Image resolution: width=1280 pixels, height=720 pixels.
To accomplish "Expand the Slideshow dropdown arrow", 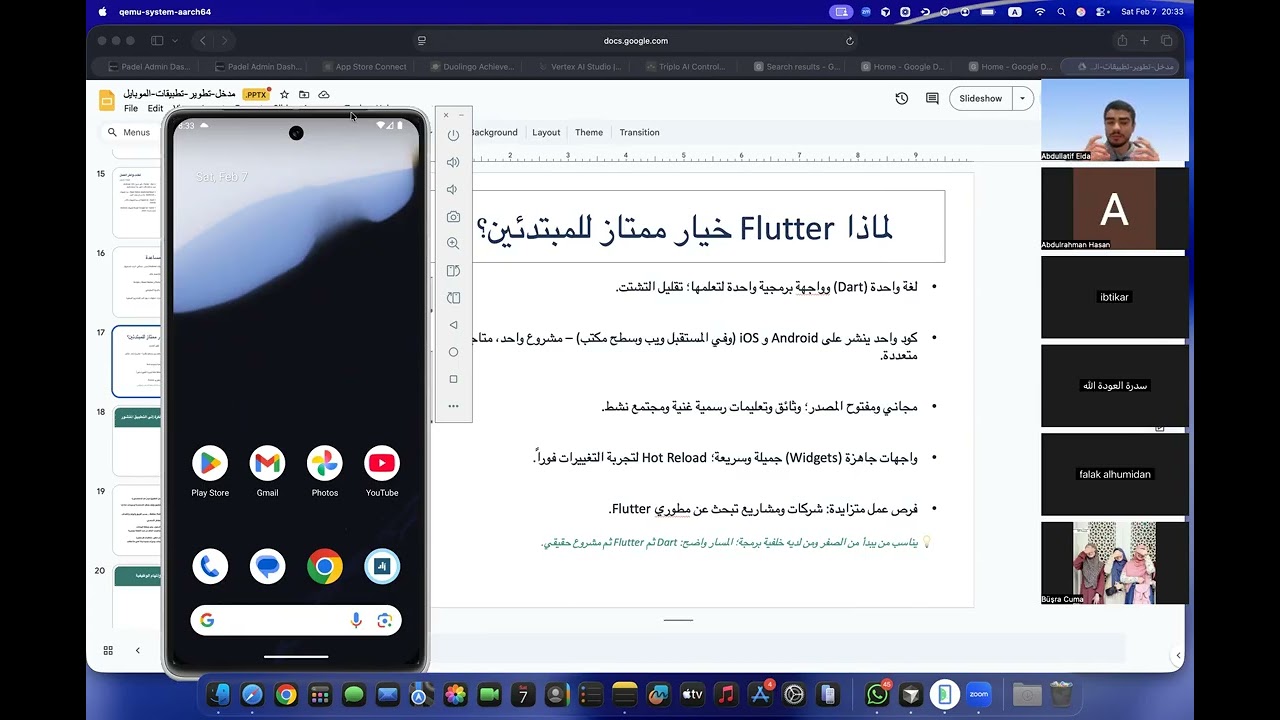I will 1022,98.
